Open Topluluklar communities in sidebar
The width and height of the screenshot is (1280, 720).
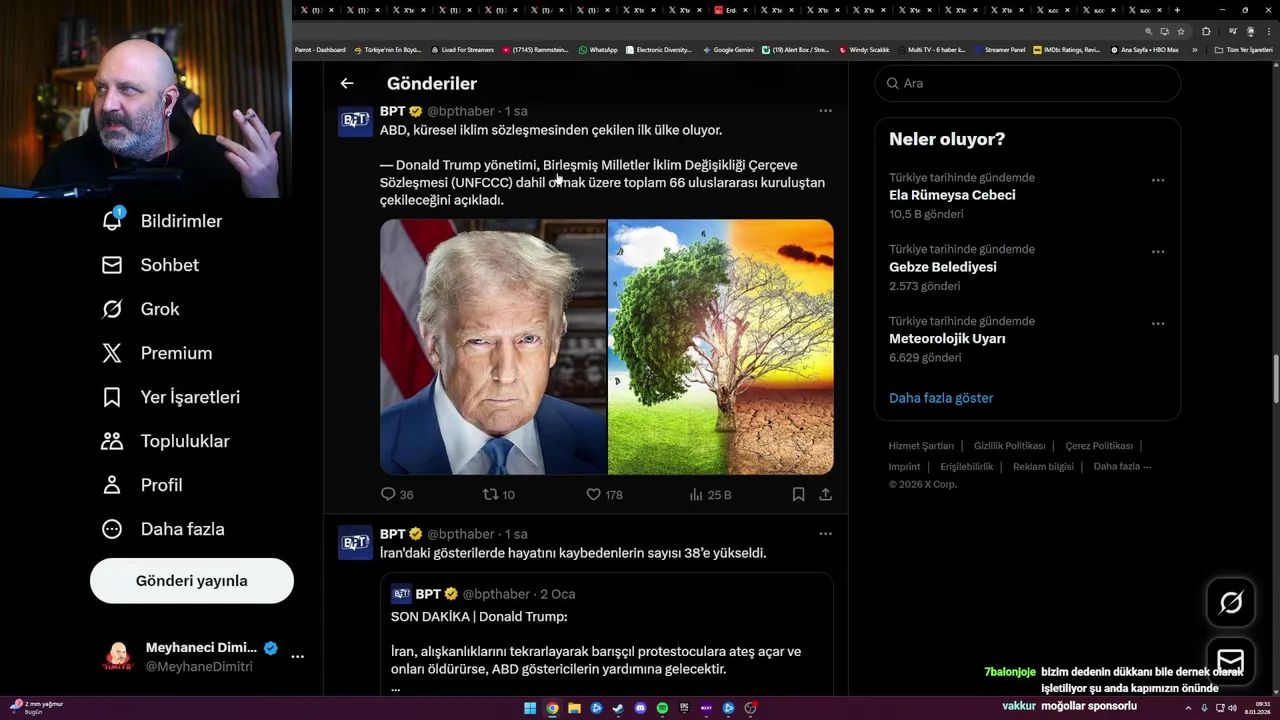point(165,441)
